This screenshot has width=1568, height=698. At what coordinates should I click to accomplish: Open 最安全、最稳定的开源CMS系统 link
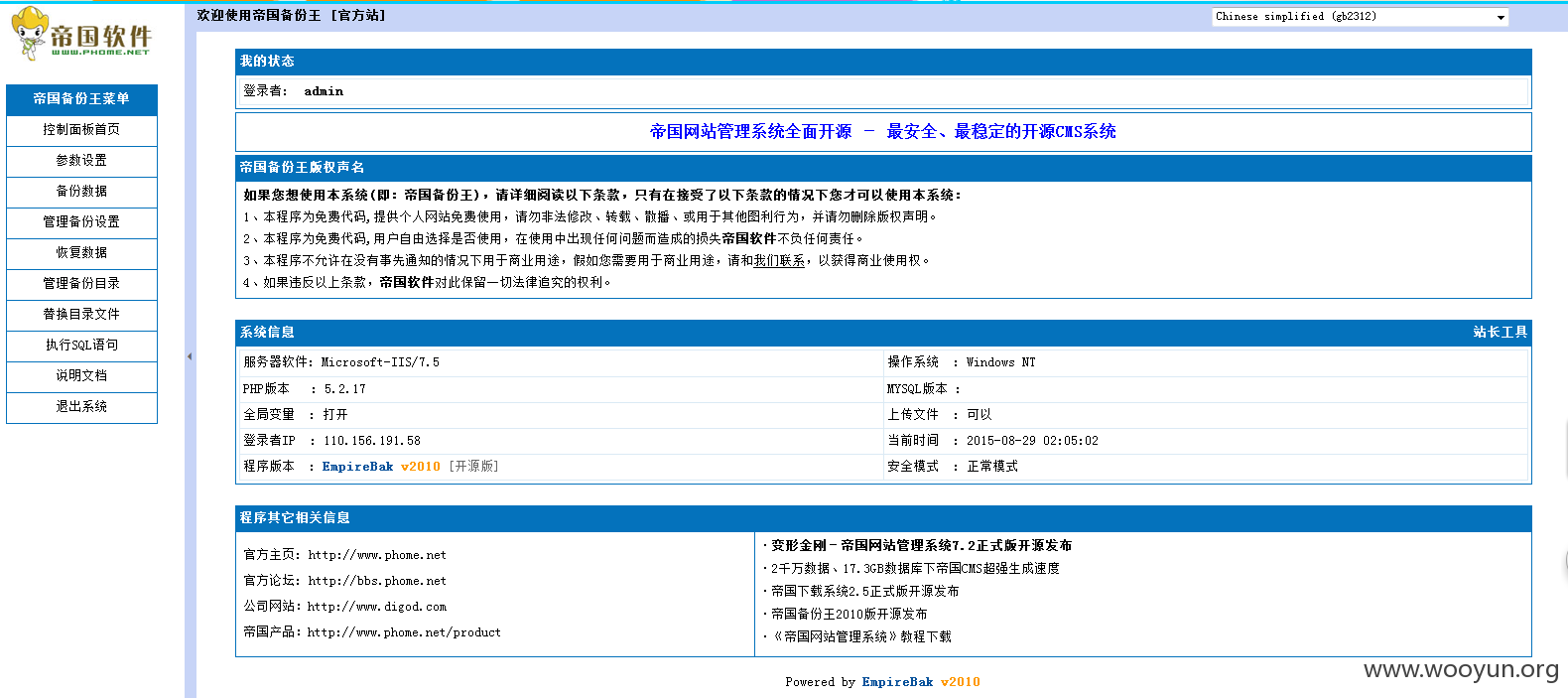(x=1001, y=132)
